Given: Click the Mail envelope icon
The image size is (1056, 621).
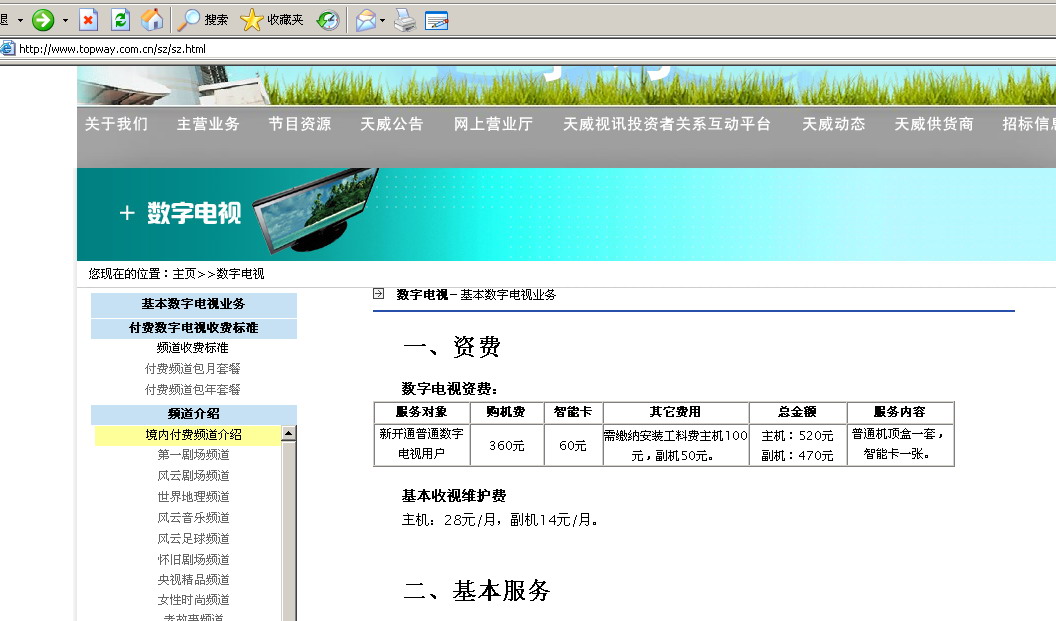Looking at the screenshot, I should [x=365, y=19].
